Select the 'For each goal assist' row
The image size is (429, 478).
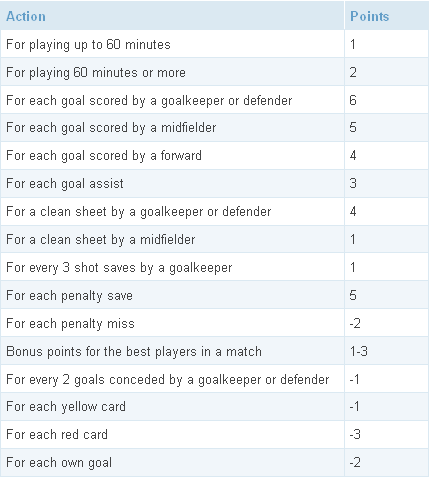click(x=214, y=183)
